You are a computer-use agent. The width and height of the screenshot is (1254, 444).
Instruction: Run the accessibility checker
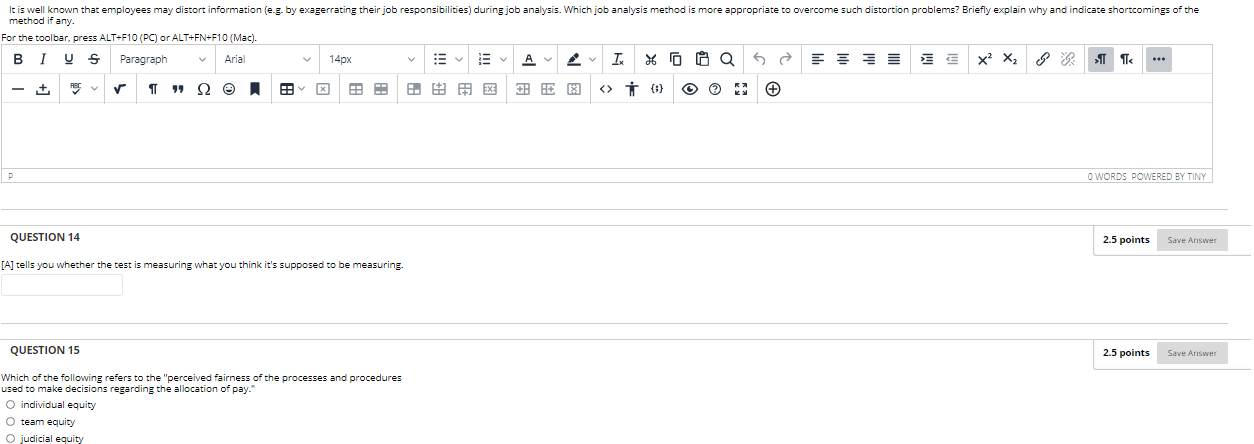pyautogui.click(x=630, y=89)
